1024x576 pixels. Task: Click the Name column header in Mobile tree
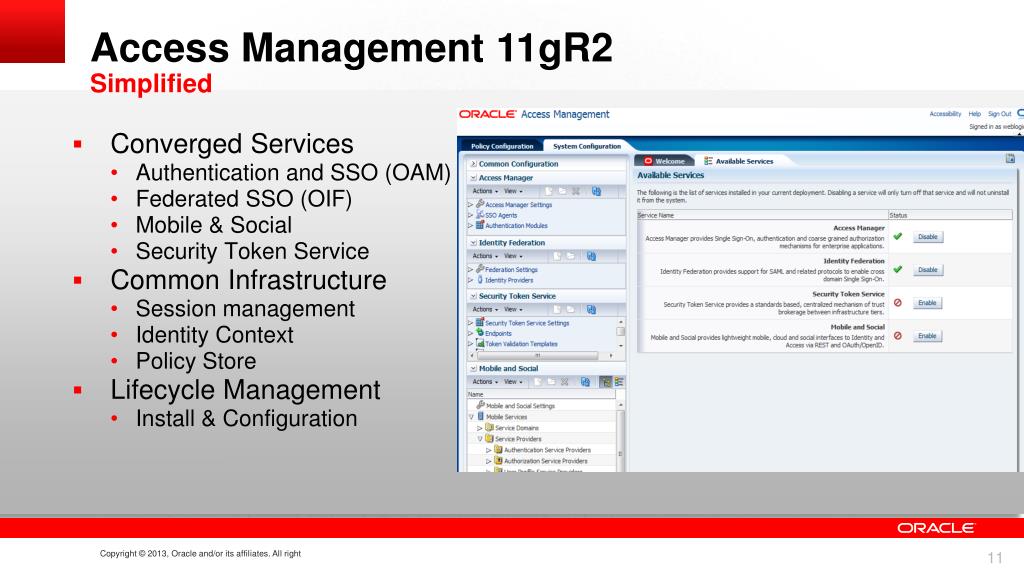point(541,394)
